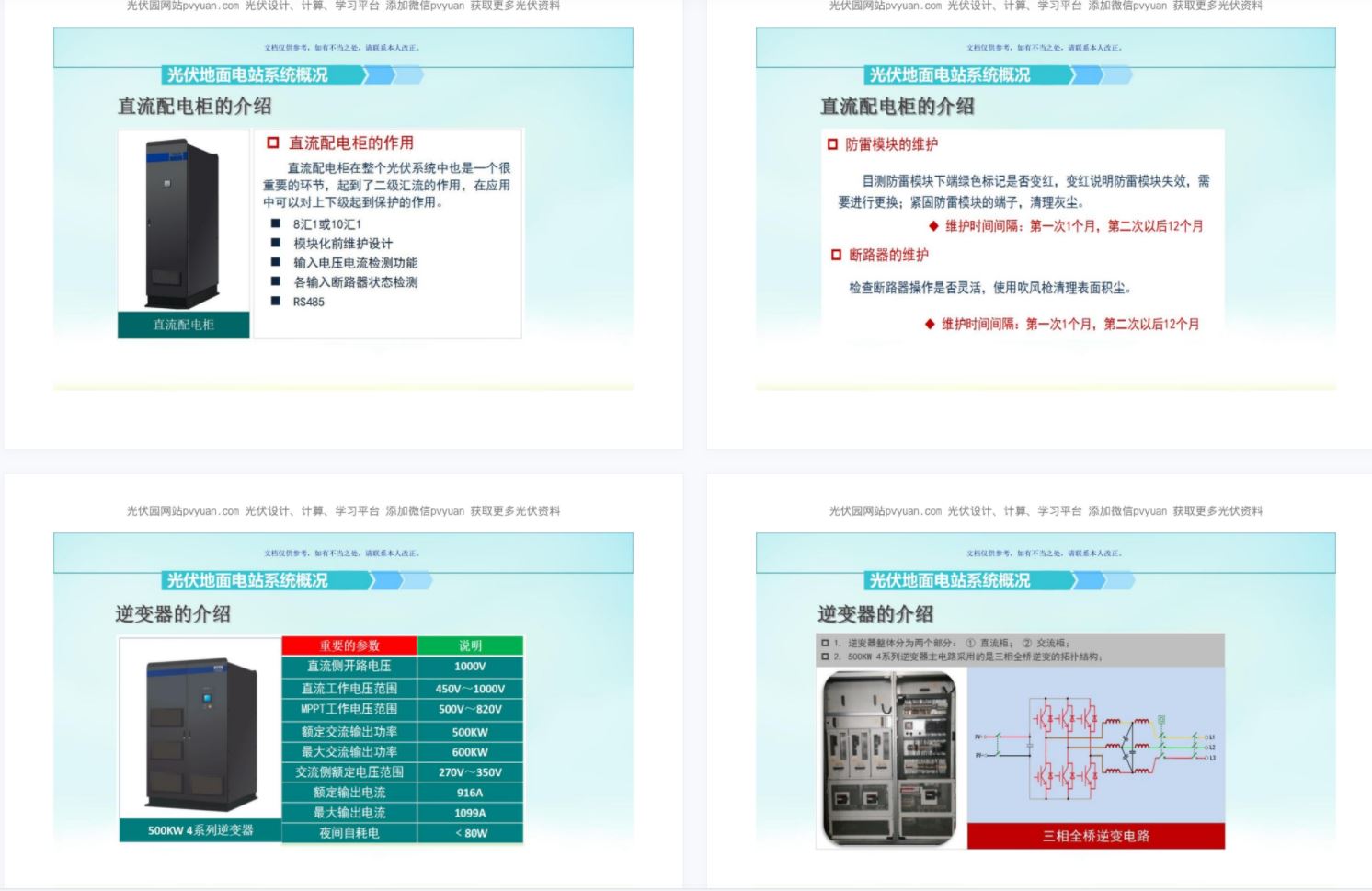Click the 500KW 4系列逆变器 caption
This screenshot has height=891, width=1372.
[x=200, y=830]
